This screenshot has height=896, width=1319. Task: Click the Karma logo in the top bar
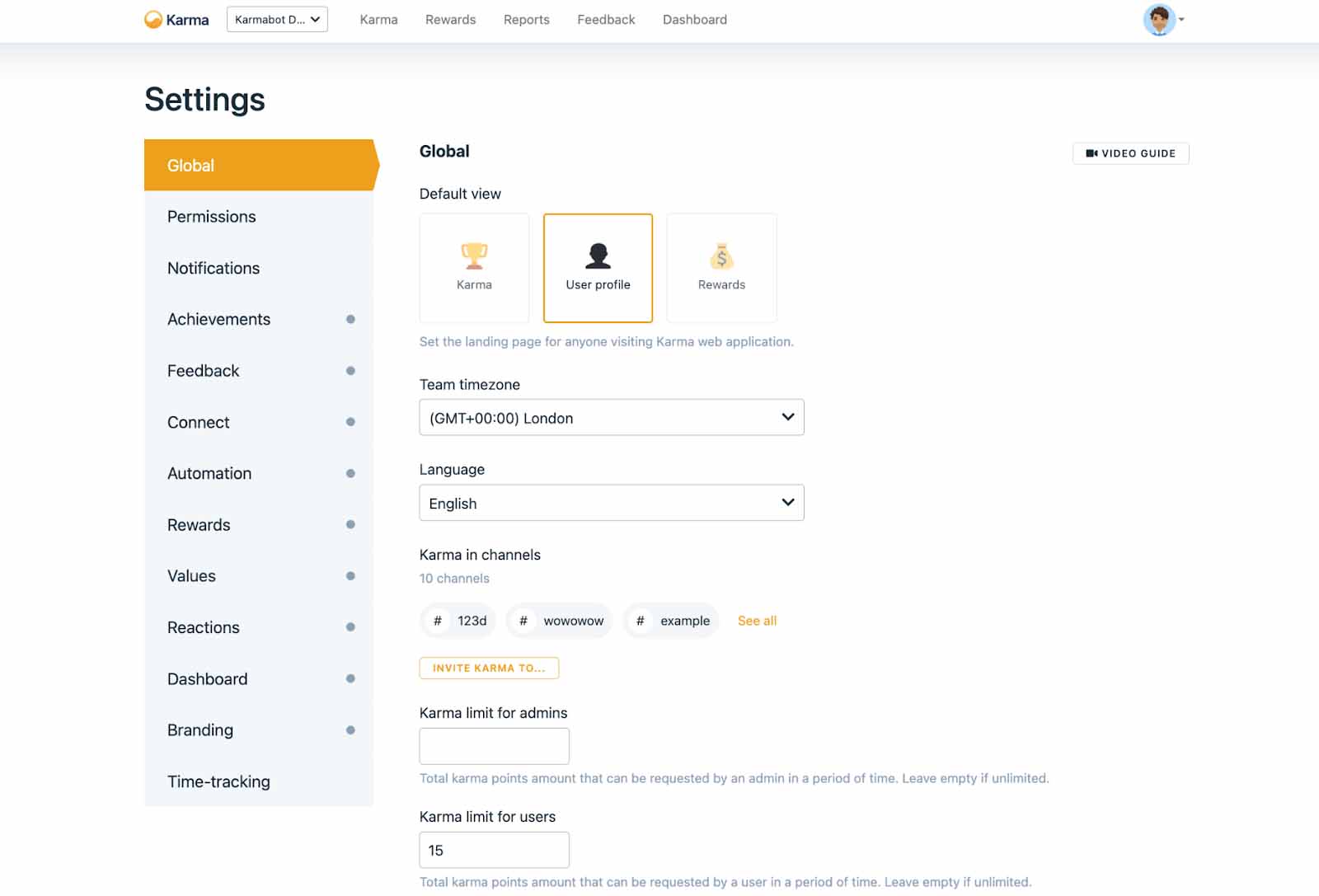(176, 19)
